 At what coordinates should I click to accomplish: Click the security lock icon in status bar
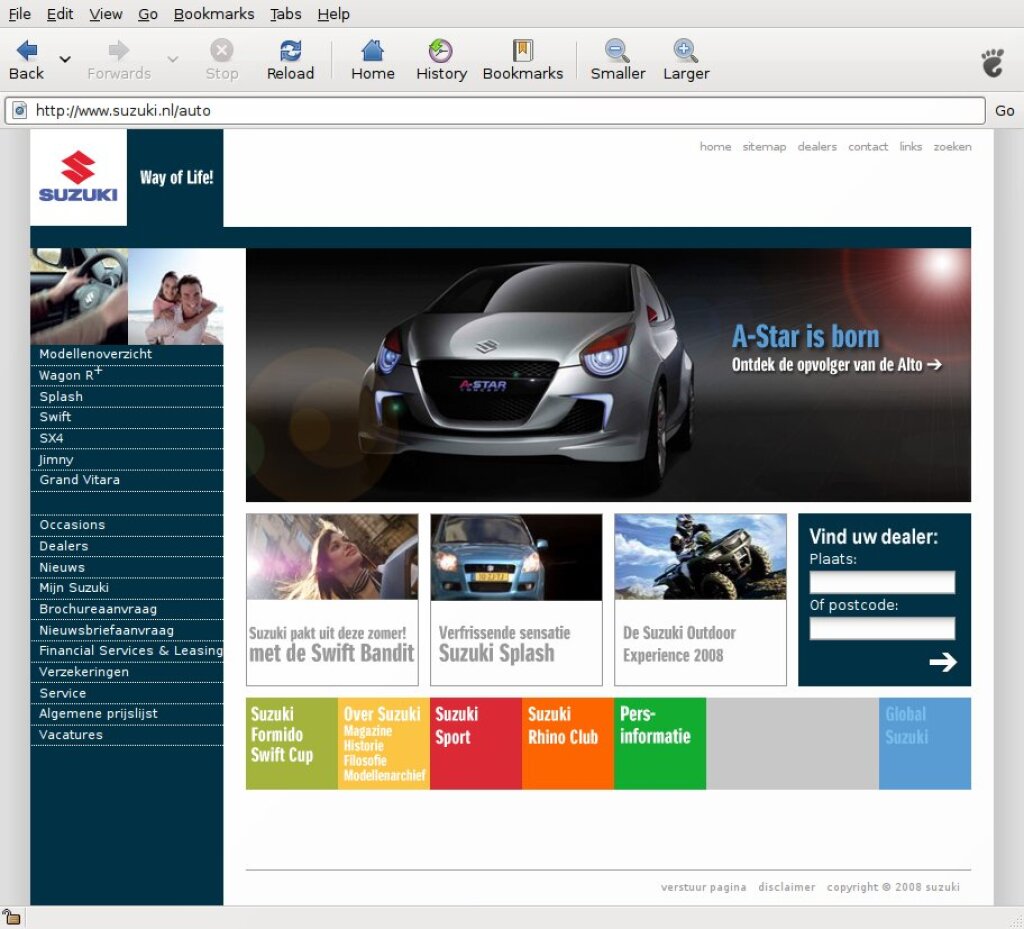click(x=11, y=917)
